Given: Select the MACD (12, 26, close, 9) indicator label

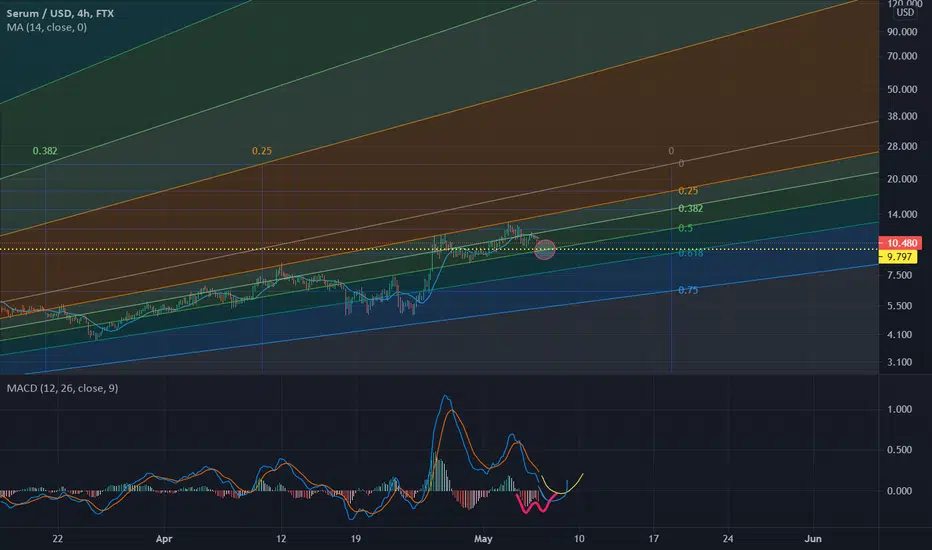Looking at the screenshot, I should [x=62, y=388].
